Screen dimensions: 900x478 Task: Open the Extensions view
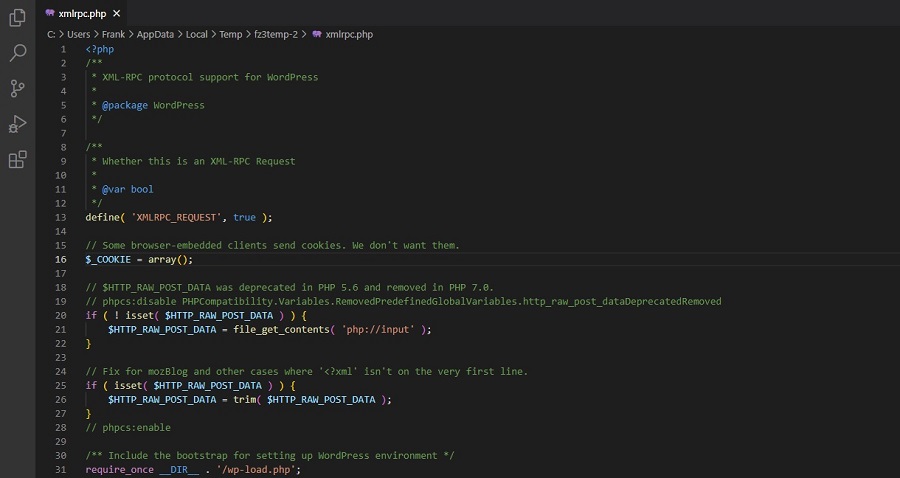pyautogui.click(x=17, y=160)
